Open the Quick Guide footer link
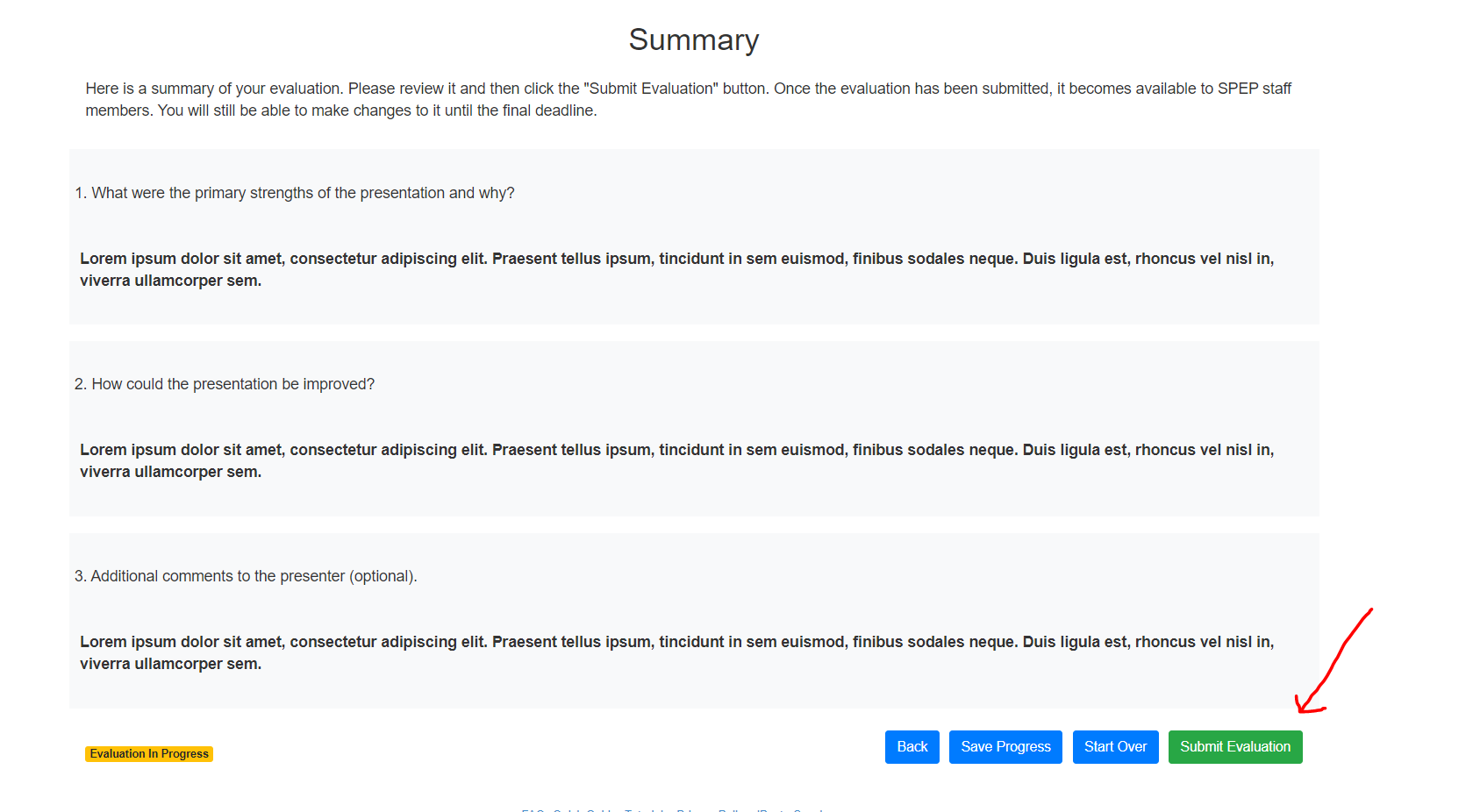 [x=585, y=810]
